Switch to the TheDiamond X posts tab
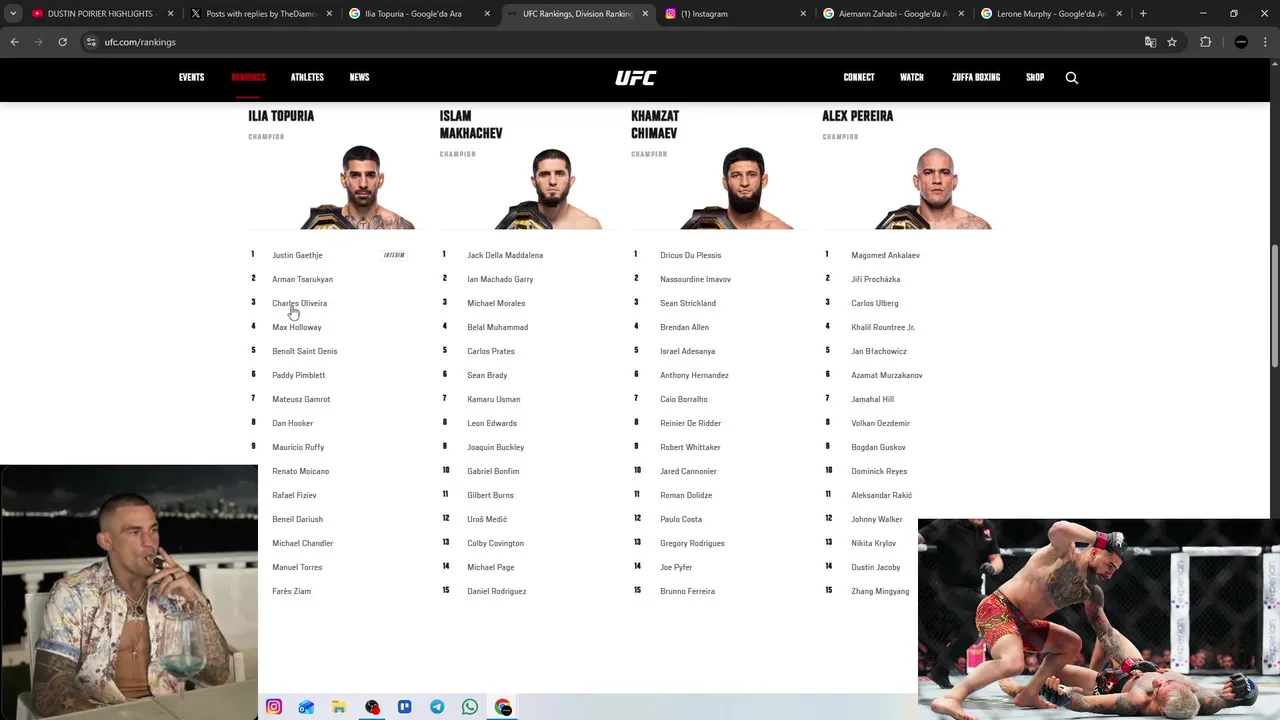The height and width of the screenshot is (720, 1280). [x=260, y=14]
